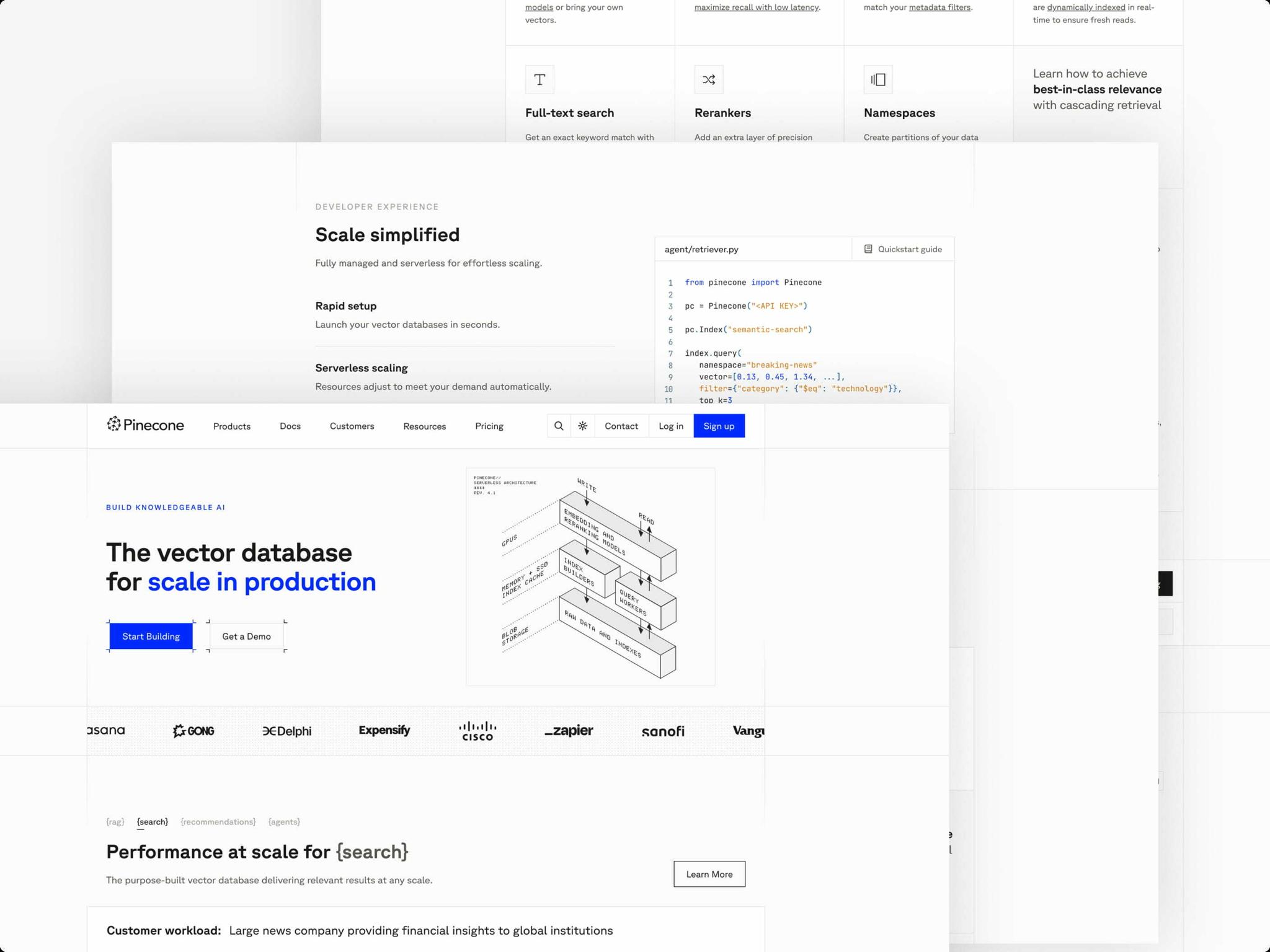Click the Sanofi logo
This screenshot has height=952, width=1270.
(x=663, y=731)
